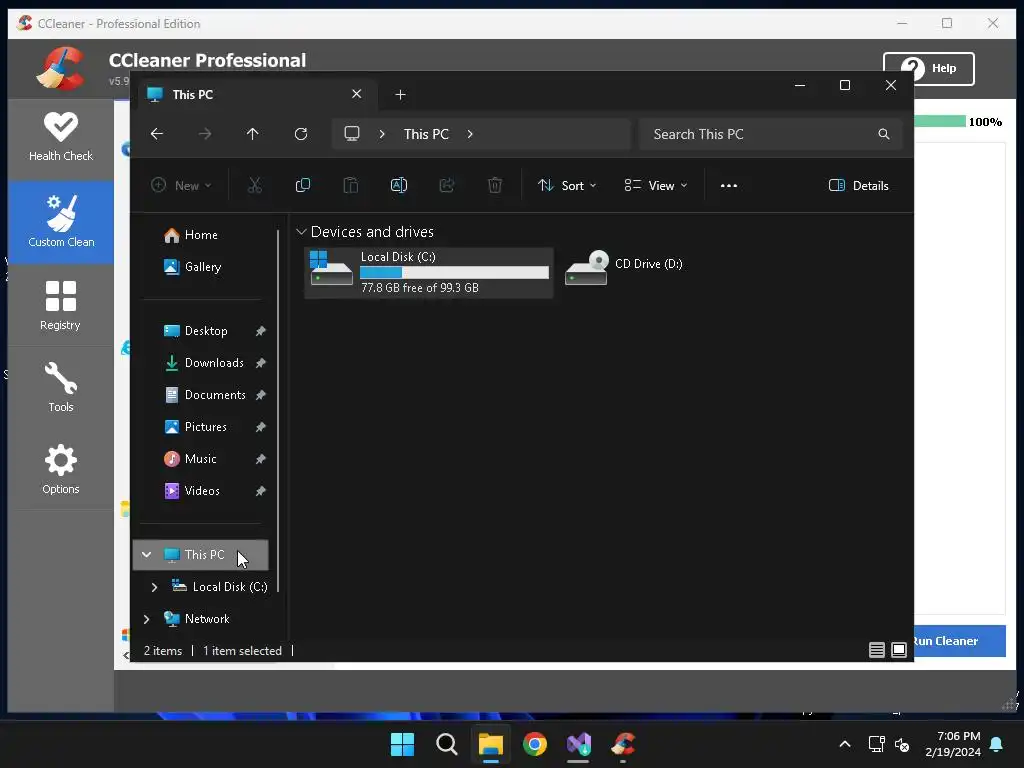This screenshot has height=768, width=1024.
Task: Collapse Devices and drives group
Action: [301, 232]
